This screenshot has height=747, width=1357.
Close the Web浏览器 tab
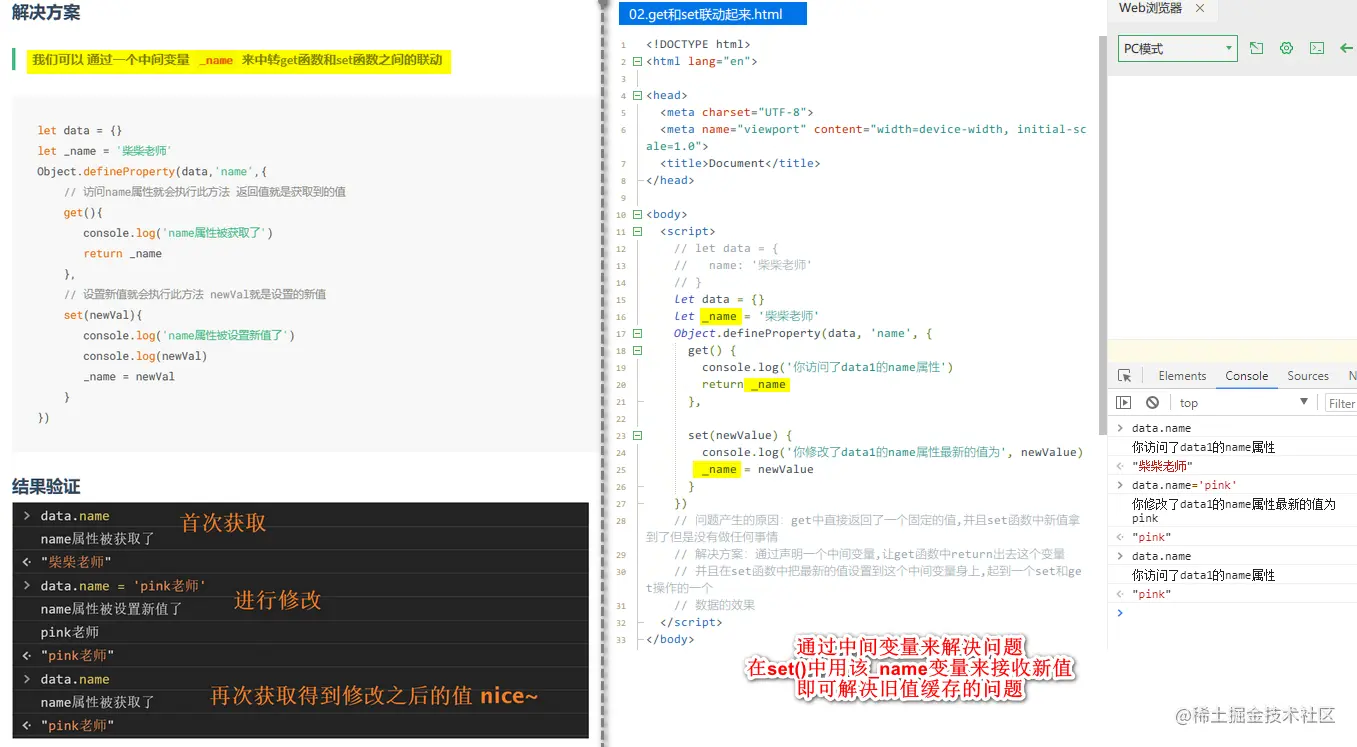click(1200, 8)
